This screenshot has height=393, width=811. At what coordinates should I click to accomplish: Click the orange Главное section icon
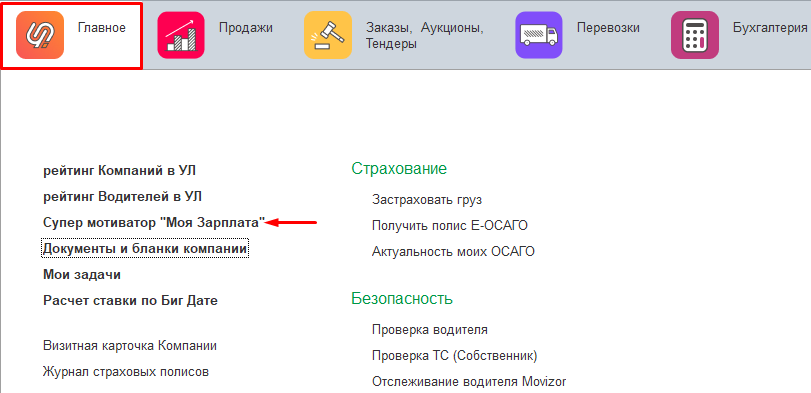coord(40,35)
